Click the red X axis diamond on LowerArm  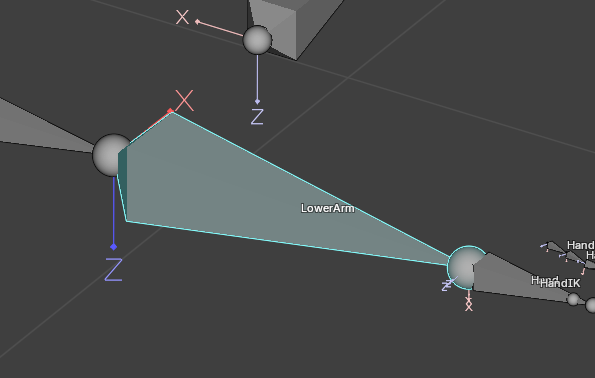click(x=170, y=111)
